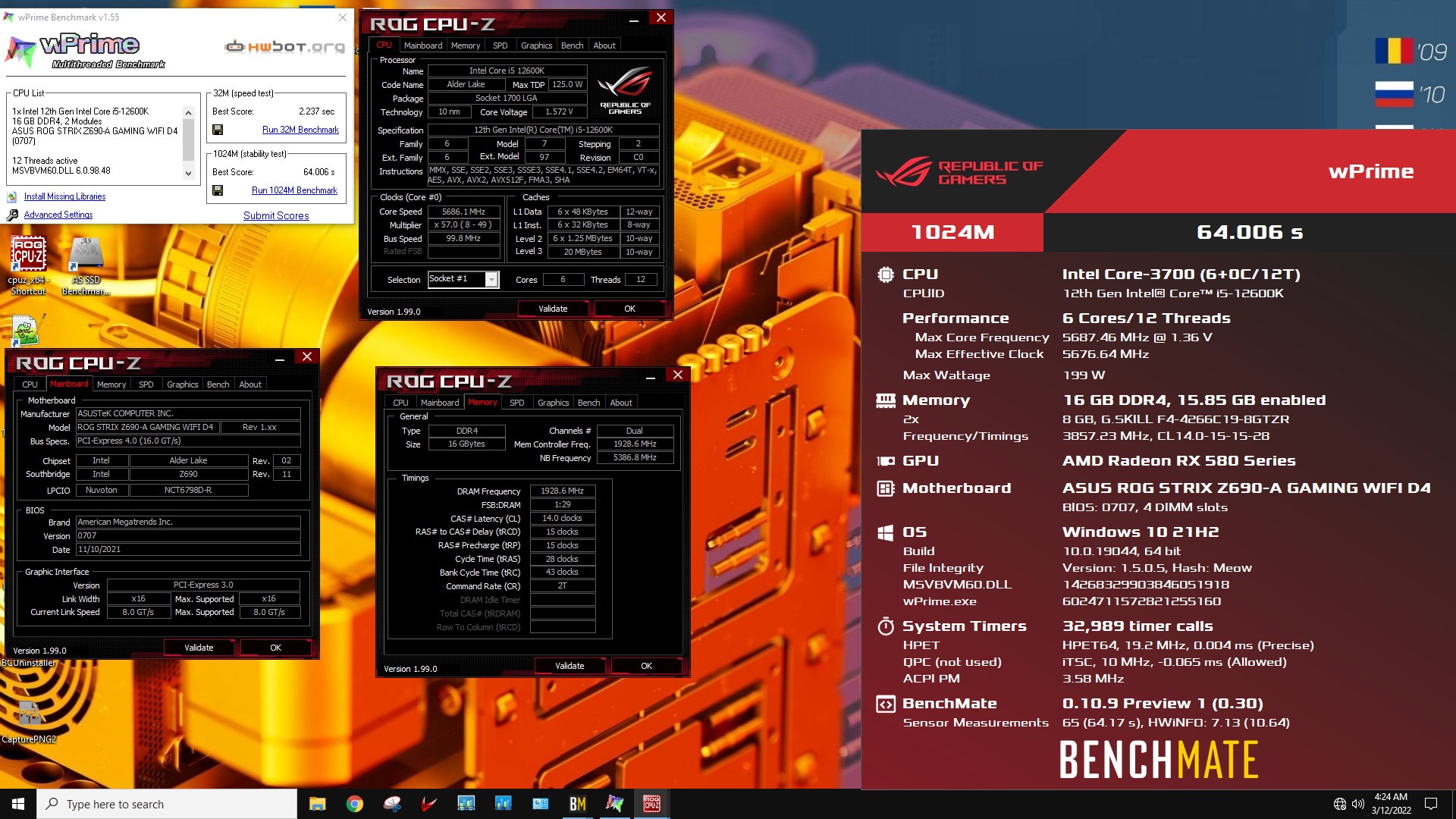This screenshot has width=1456, height=819.
Task: Click OK in the CPU-Z motherboard window
Action: click(x=275, y=648)
